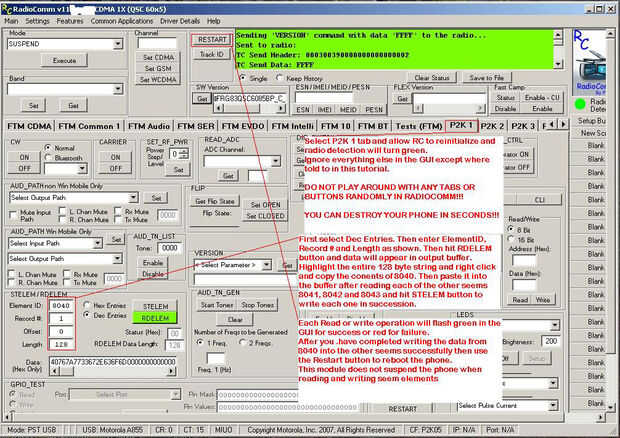Select the P2K 1 tab
Viewport: 620px width, 438px height.
461,125
